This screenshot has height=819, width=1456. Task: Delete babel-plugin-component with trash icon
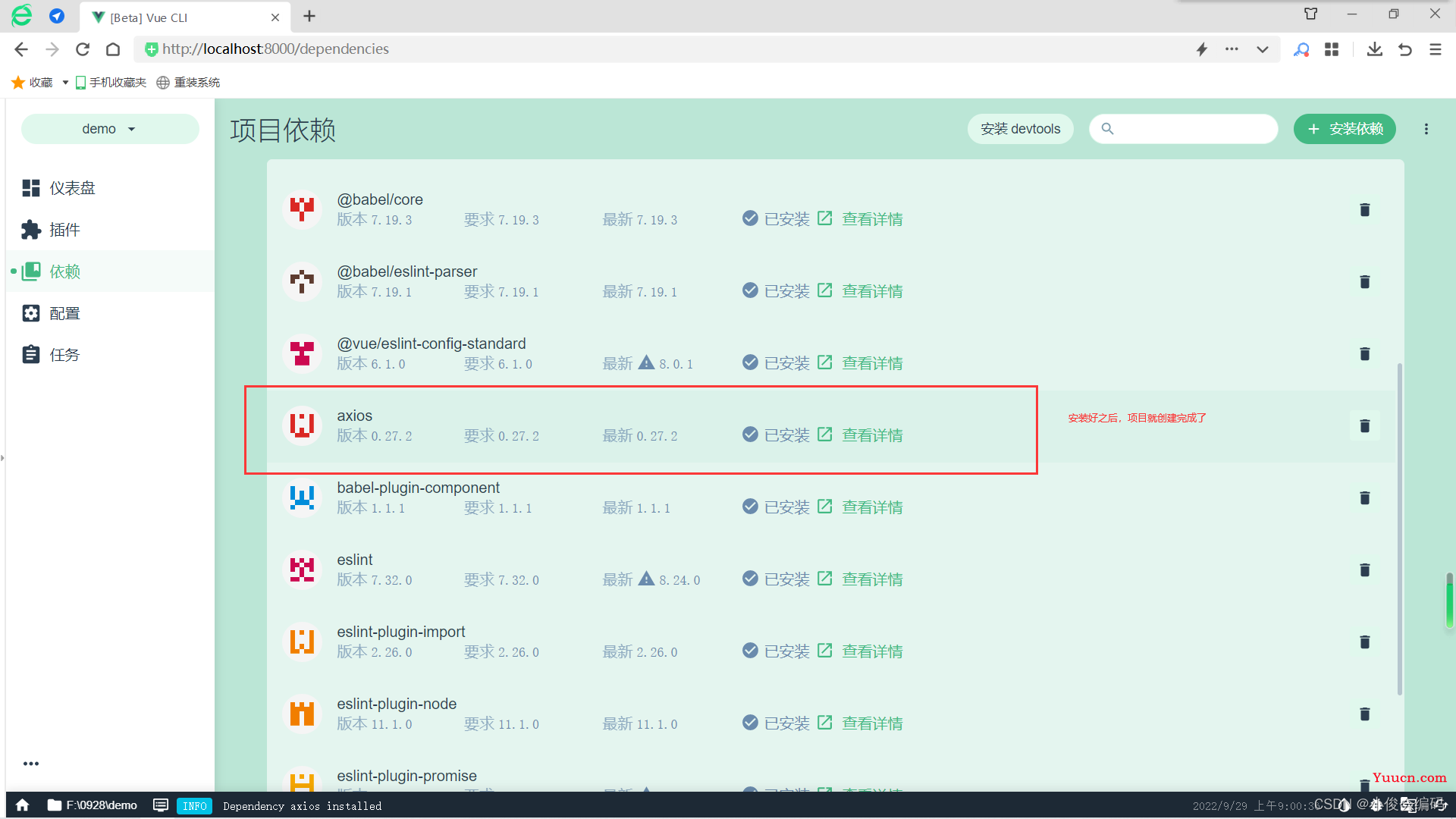[x=1364, y=498]
